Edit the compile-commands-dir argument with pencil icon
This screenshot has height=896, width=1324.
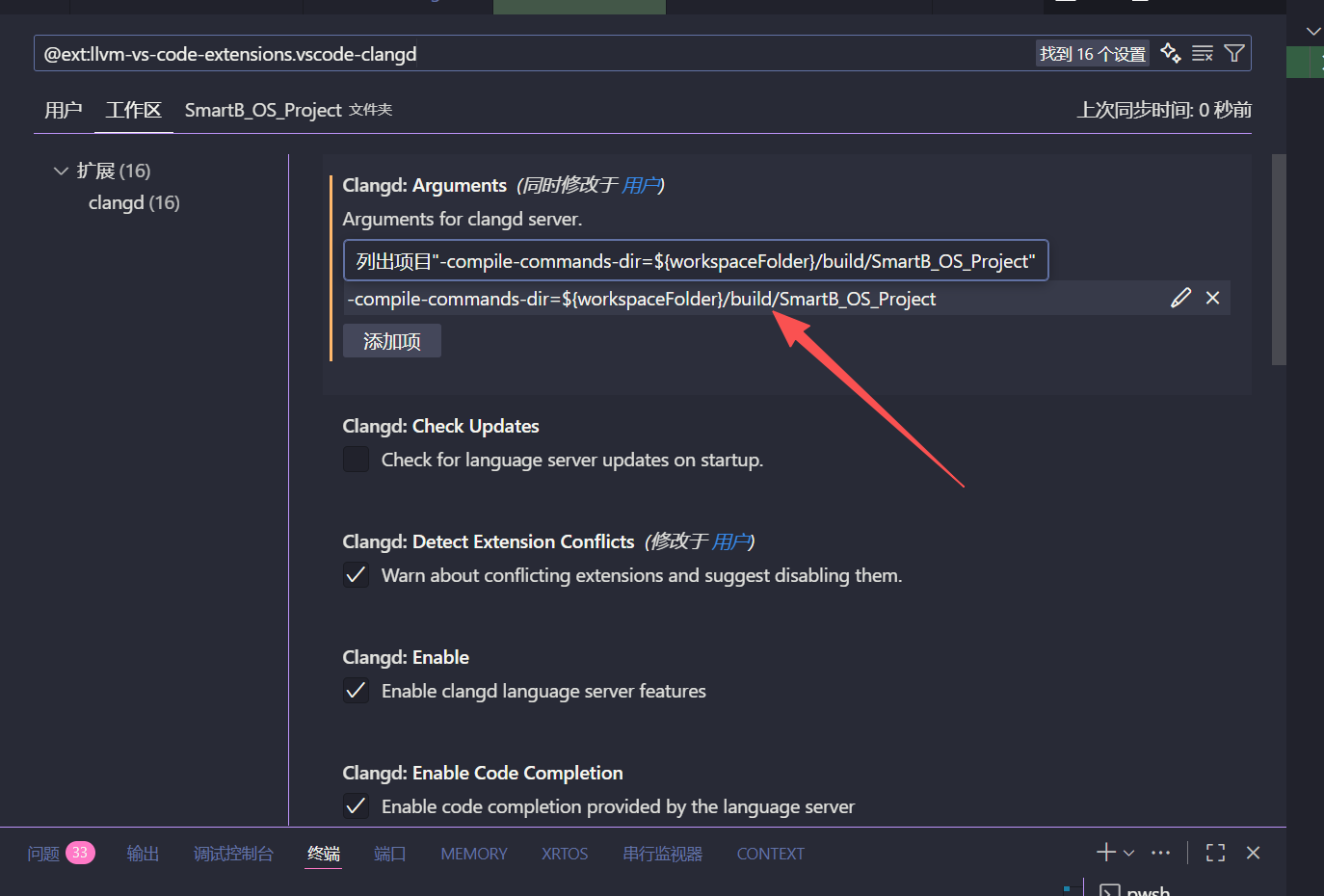point(1181,298)
